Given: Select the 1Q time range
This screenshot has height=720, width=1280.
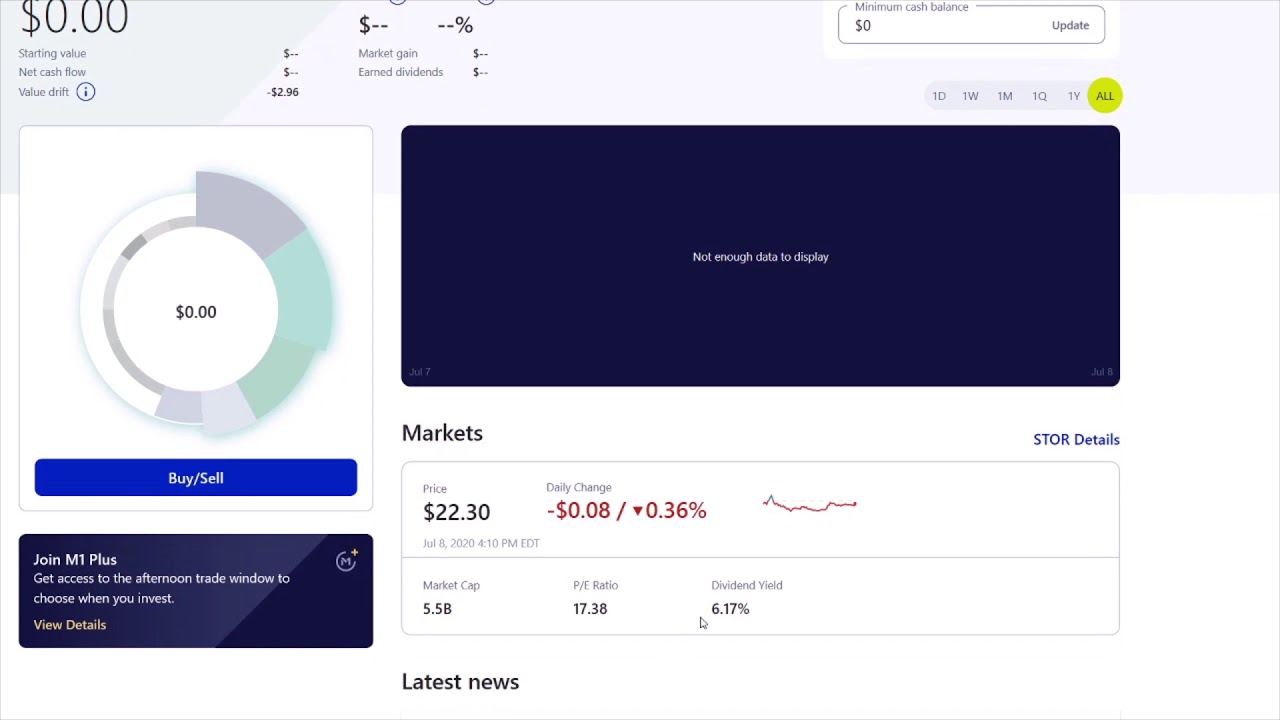Looking at the screenshot, I should click(x=1040, y=96).
